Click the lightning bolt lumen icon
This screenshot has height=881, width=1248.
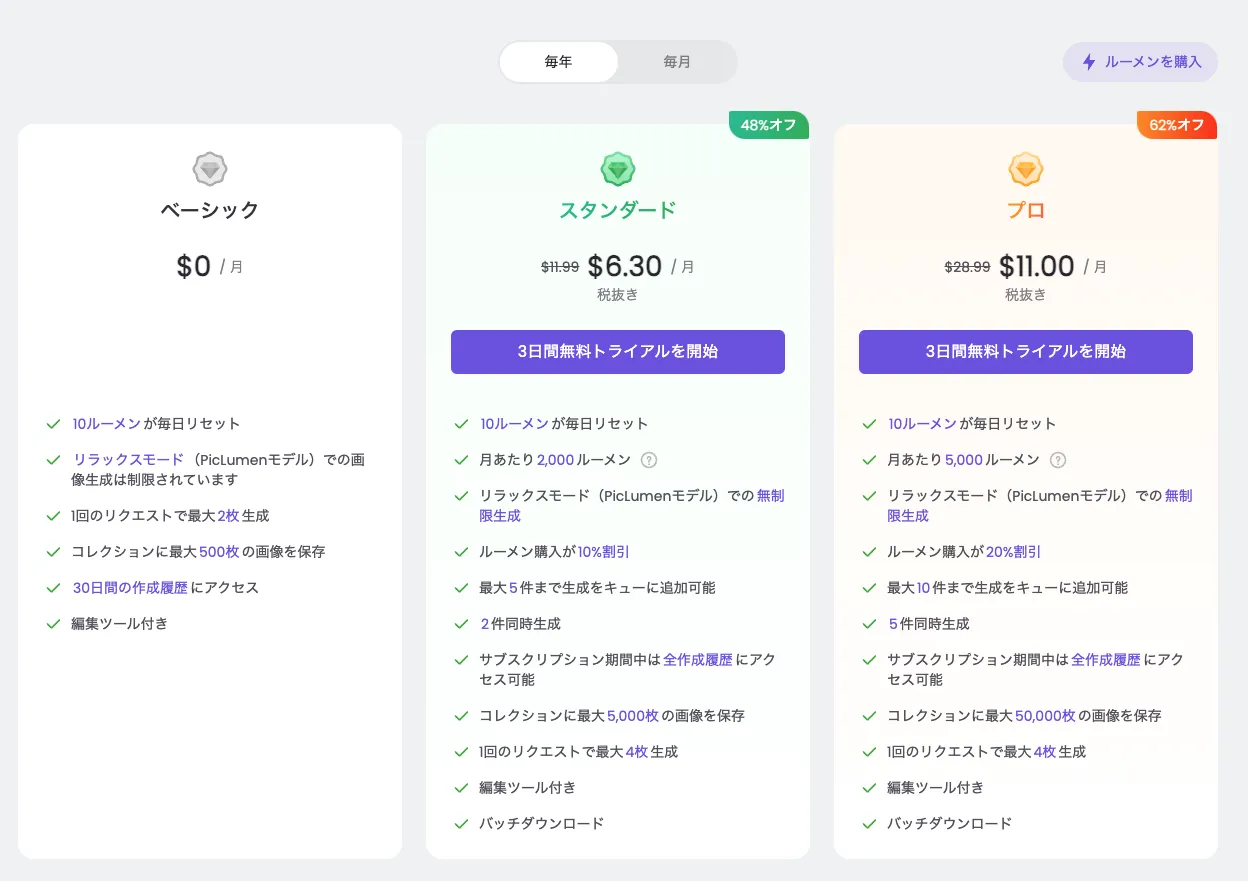pyautogui.click(x=1090, y=62)
